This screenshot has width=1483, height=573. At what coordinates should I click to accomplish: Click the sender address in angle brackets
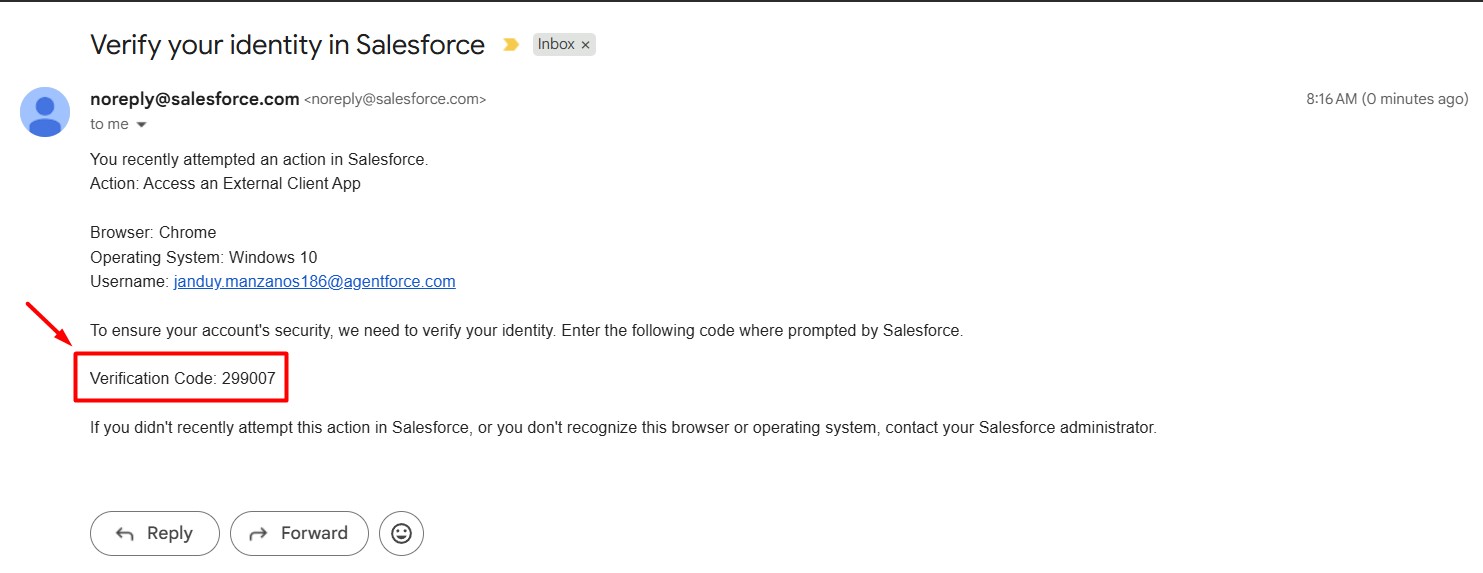tap(395, 100)
